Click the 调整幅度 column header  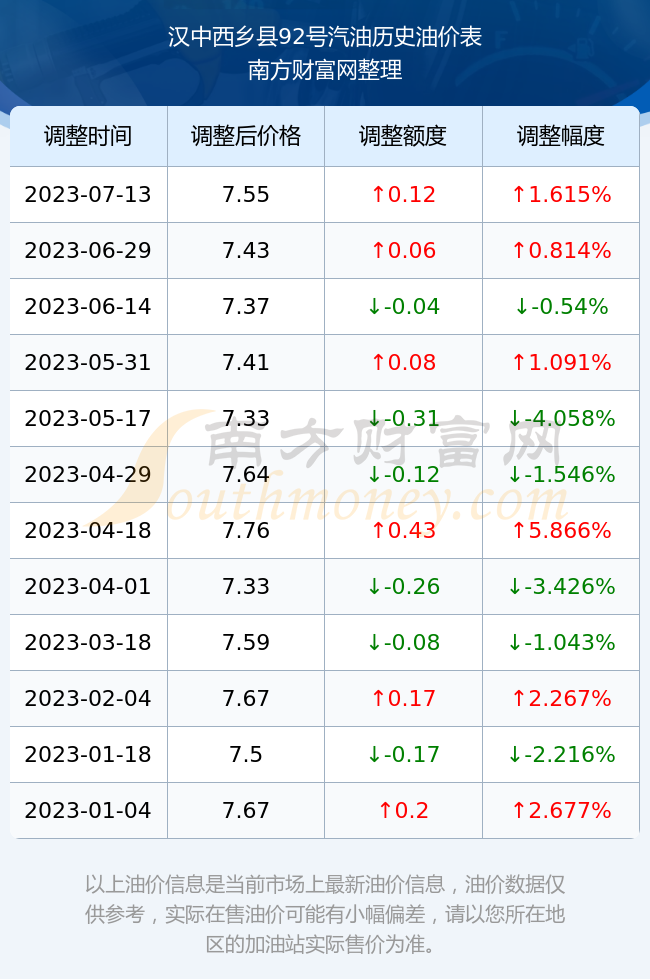coord(561,136)
